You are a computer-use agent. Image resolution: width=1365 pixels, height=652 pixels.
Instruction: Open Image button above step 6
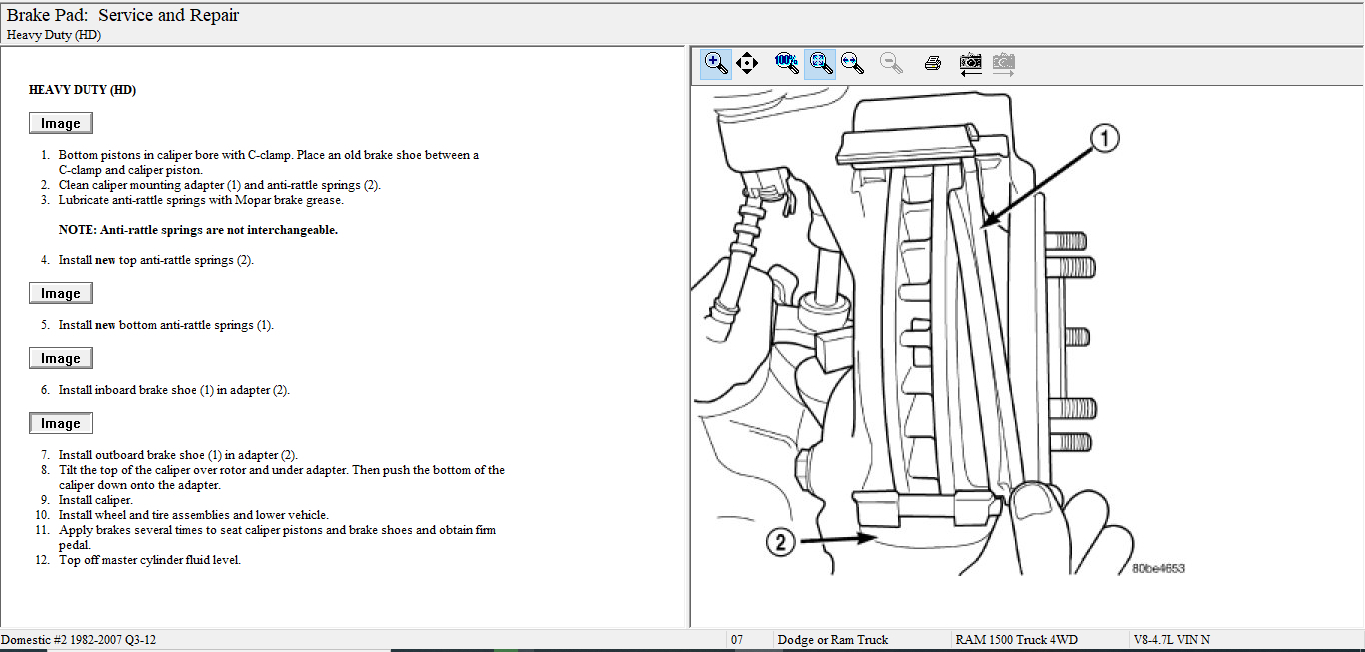[x=61, y=358]
